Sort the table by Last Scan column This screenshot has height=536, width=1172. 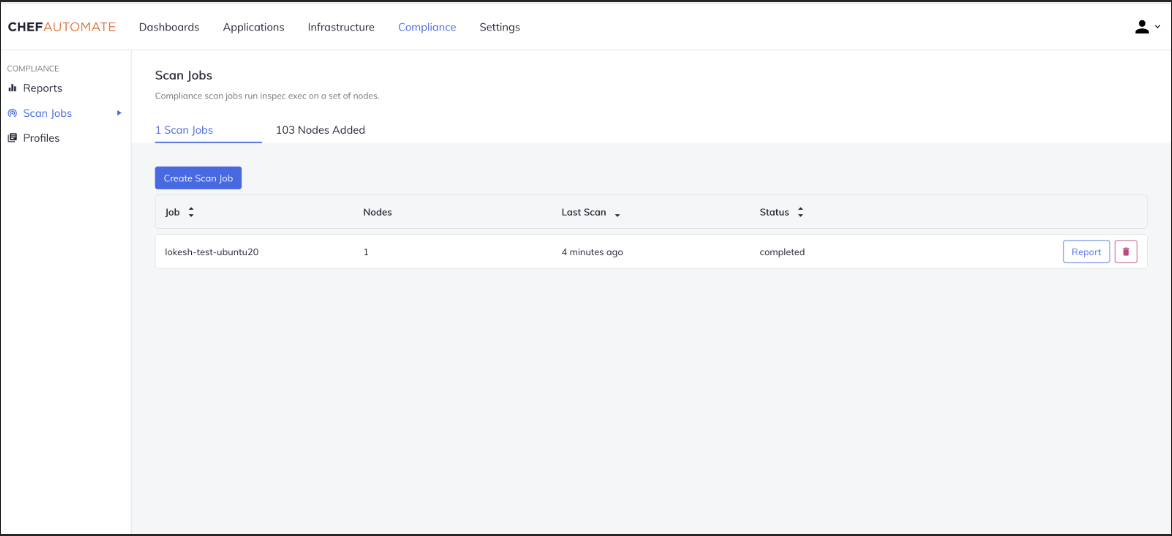(617, 213)
